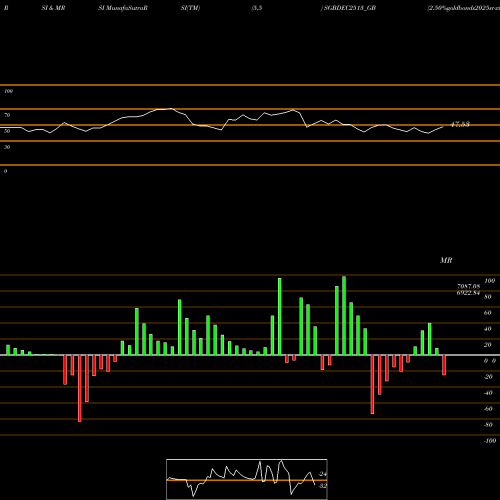The height and width of the screenshot is (500, 500).
Task: Click the MR axis label 20
Action: (488, 345)
